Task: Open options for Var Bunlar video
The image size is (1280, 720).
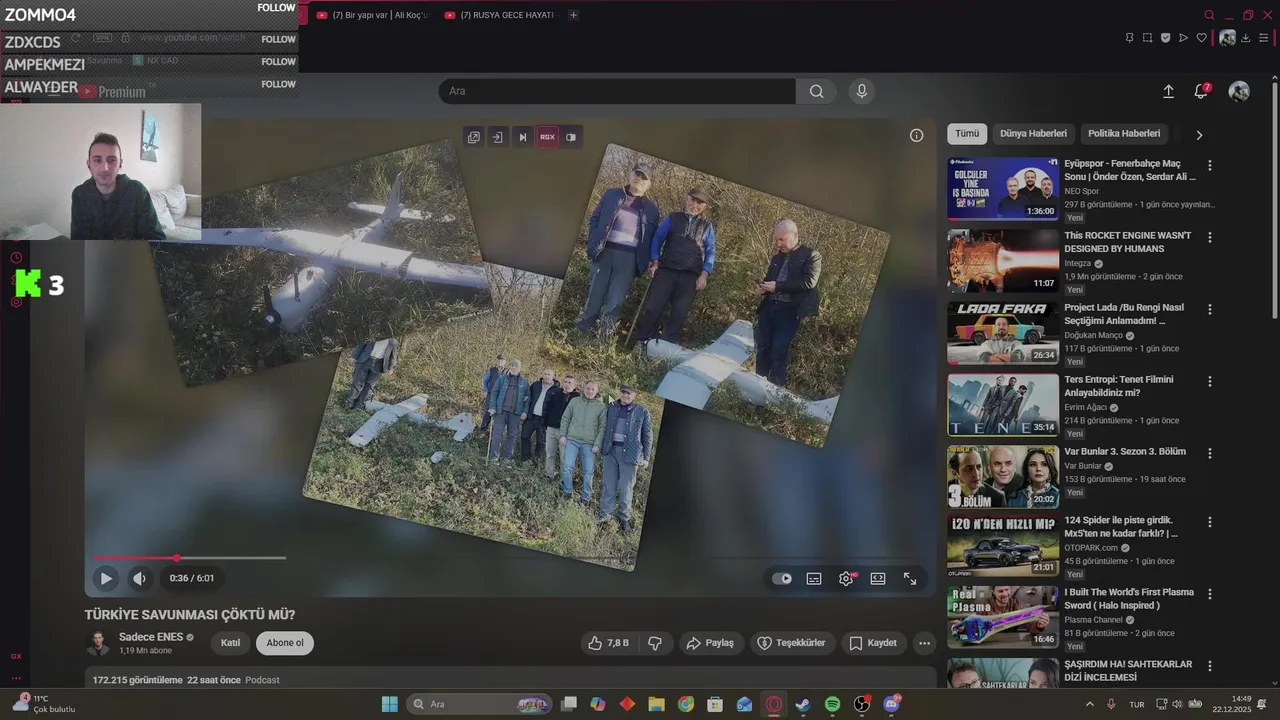Action: (1210, 453)
